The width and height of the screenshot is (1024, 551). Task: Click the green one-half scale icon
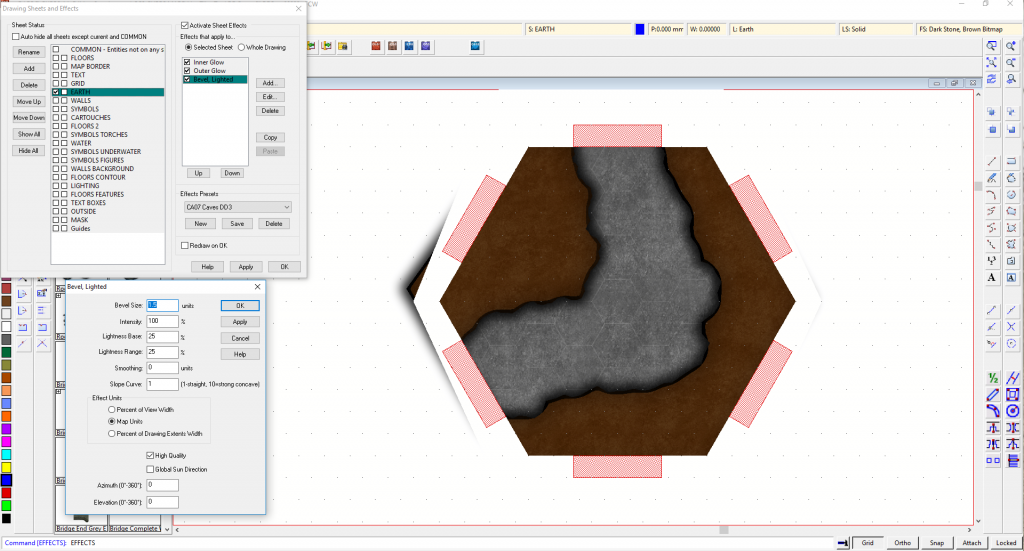[x=993, y=378]
